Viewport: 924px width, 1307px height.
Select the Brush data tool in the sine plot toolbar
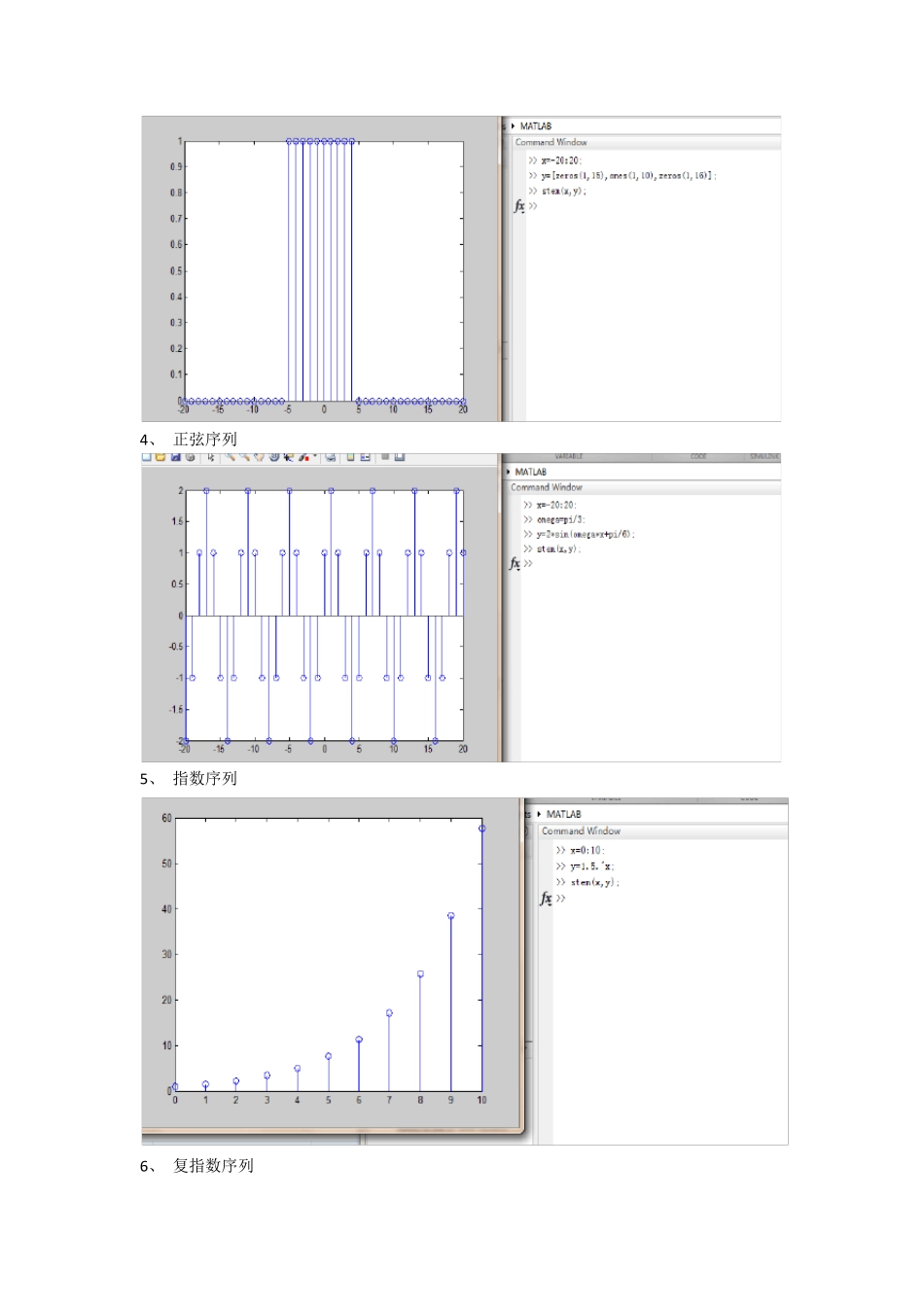[304, 456]
